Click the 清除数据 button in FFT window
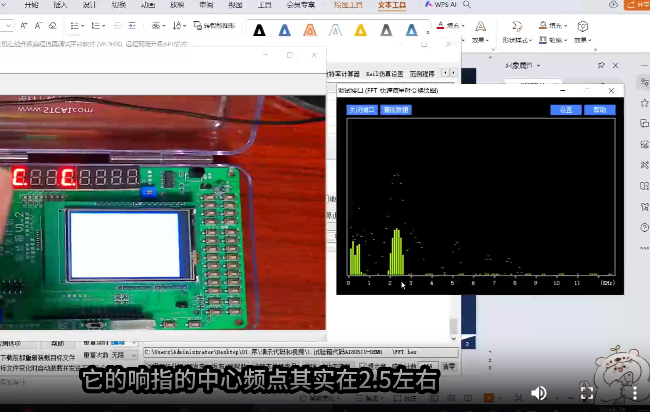 tap(396, 110)
